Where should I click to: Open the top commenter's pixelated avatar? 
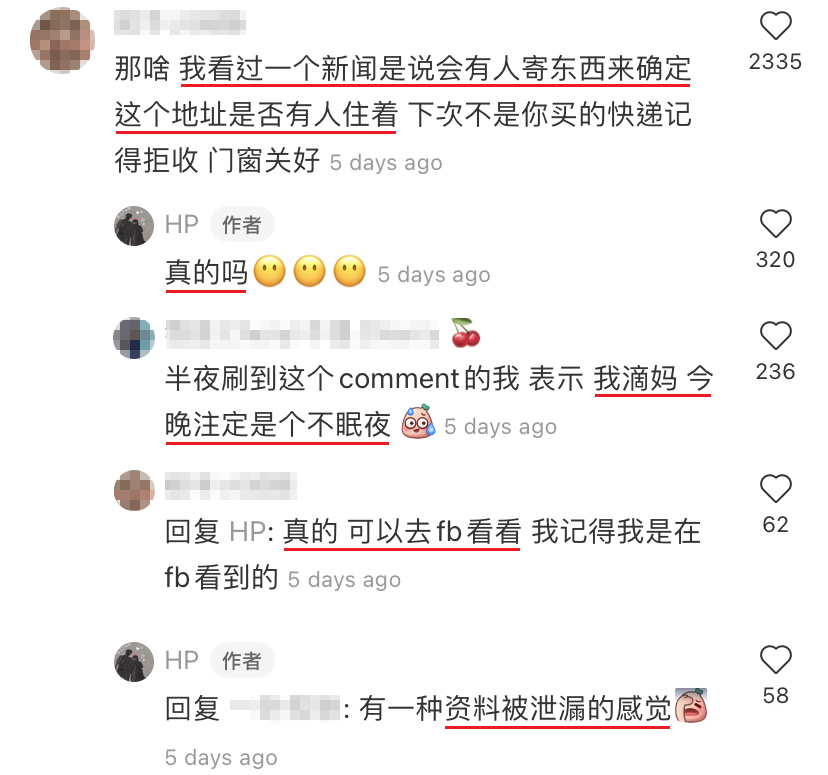(62, 40)
